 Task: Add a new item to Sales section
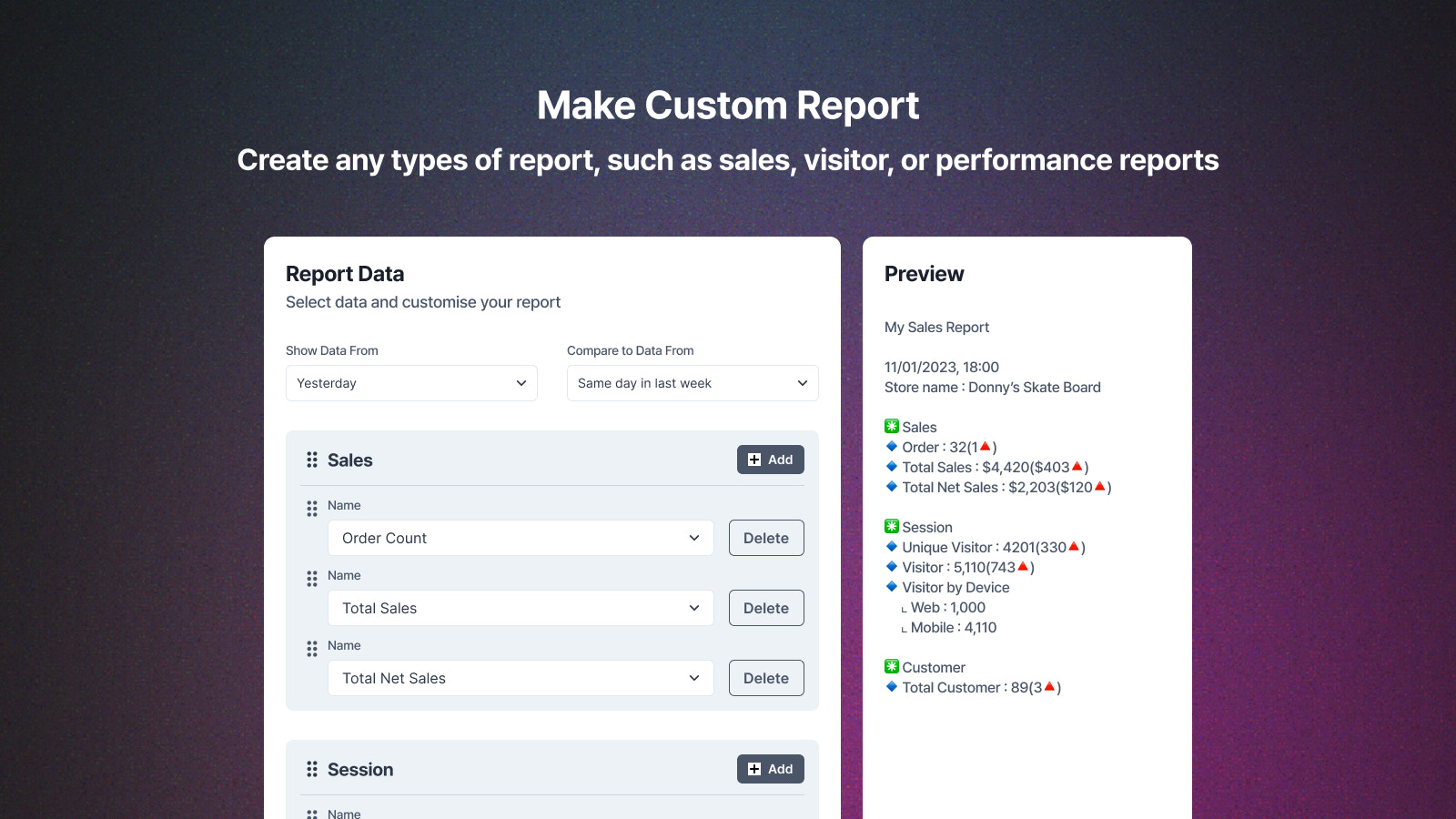(x=771, y=460)
